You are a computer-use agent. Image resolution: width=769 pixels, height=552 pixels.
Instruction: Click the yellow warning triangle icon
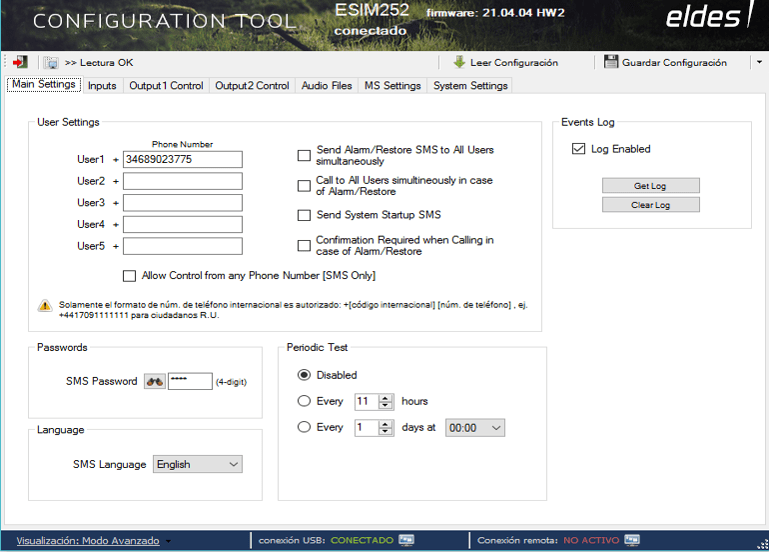click(45, 306)
